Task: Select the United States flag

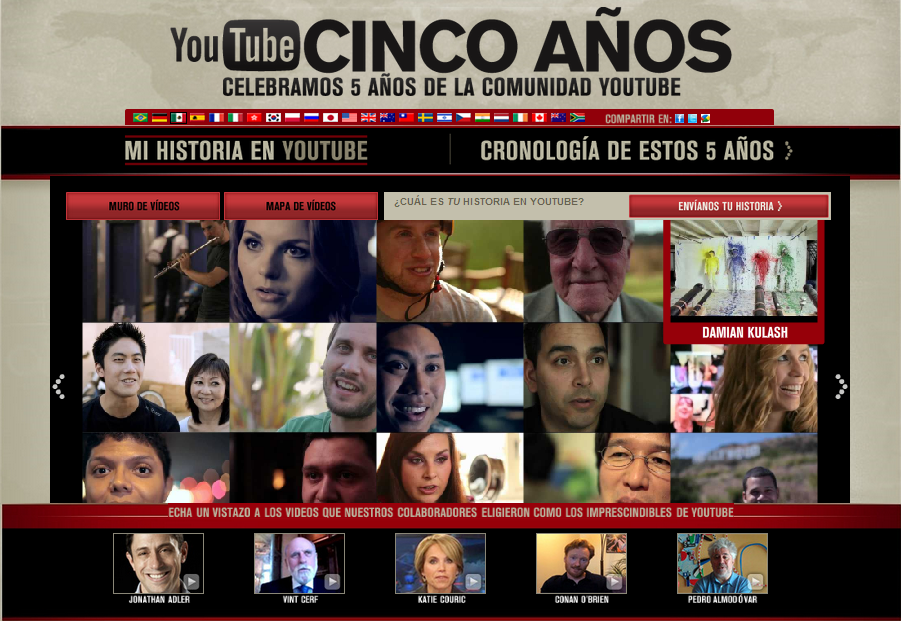Action: pyautogui.click(x=349, y=118)
